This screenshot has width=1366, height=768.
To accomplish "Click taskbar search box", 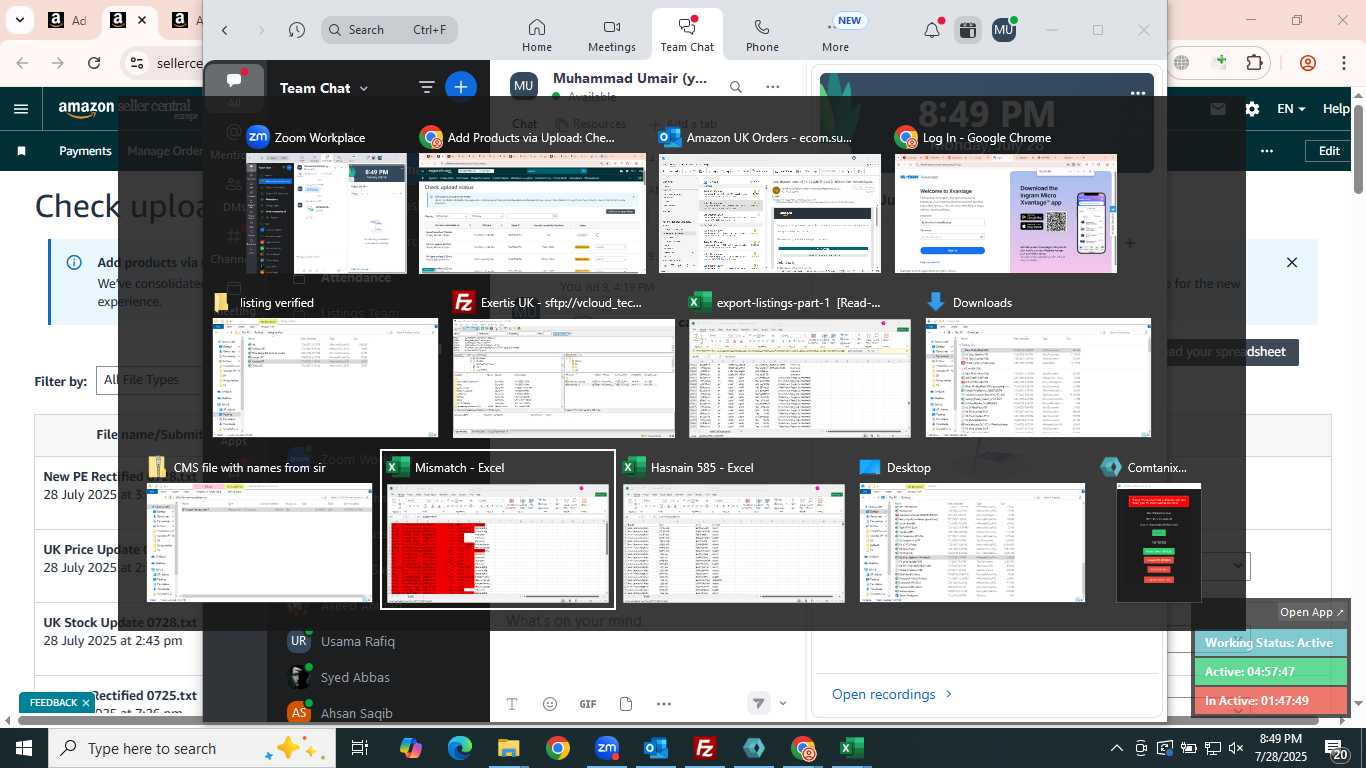I will pyautogui.click(x=190, y=748).
